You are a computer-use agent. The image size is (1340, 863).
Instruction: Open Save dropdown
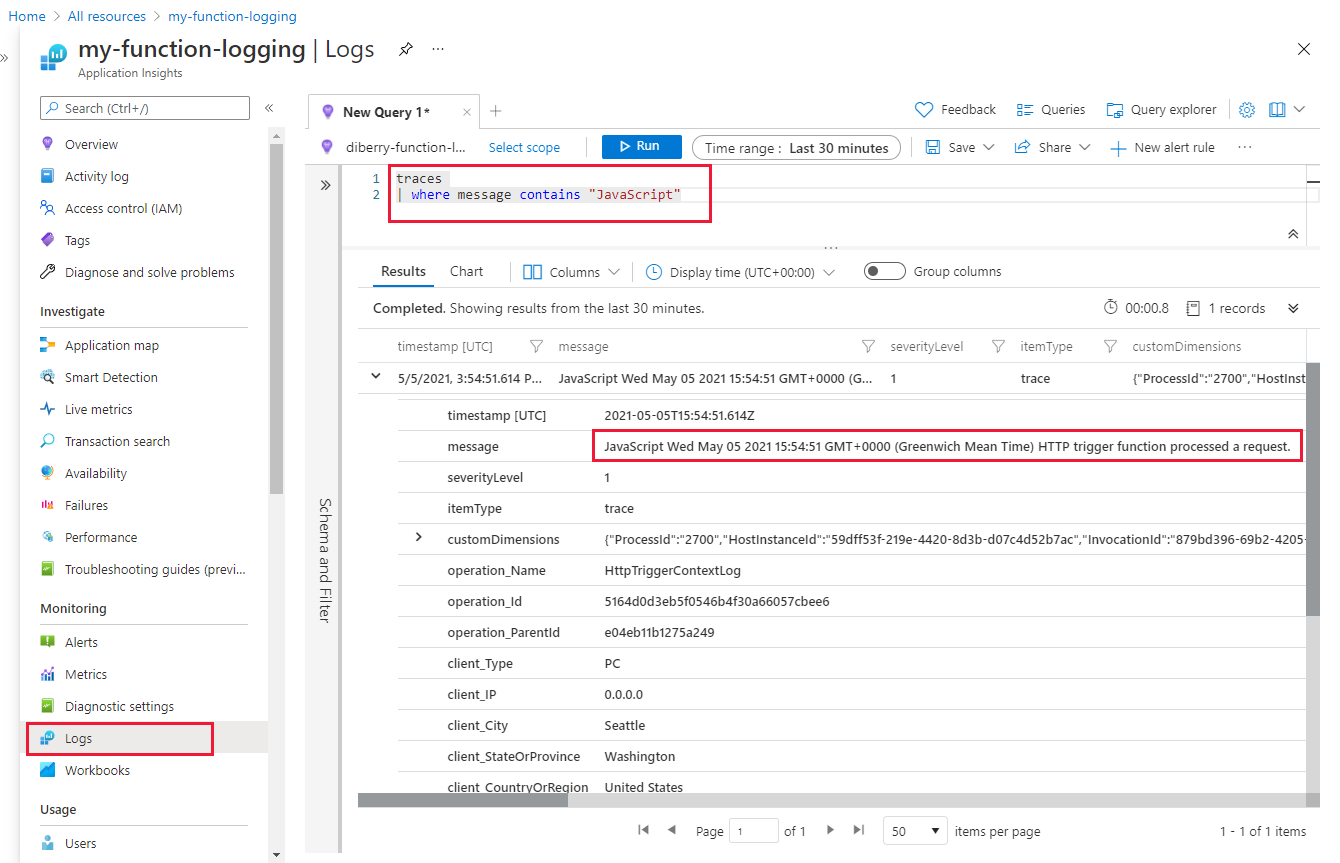(960, 147)
